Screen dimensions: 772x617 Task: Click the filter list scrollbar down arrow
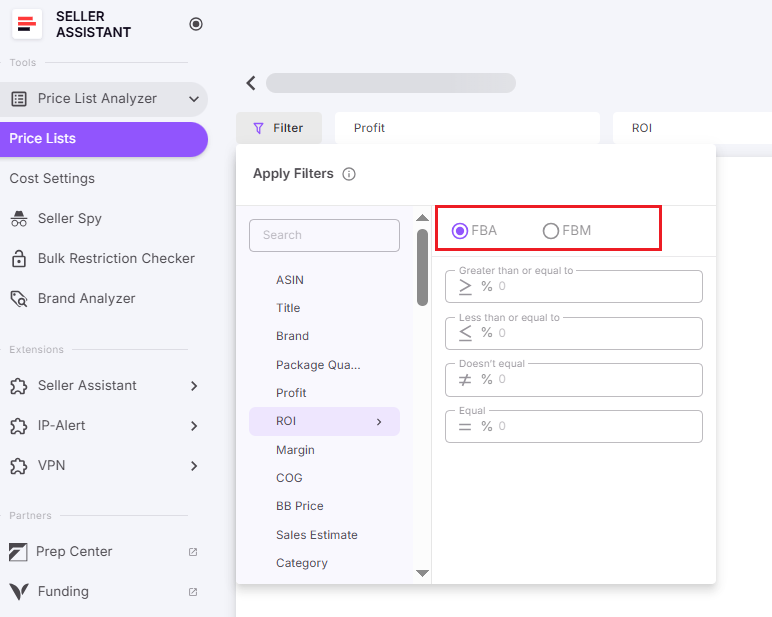(422, 573)
